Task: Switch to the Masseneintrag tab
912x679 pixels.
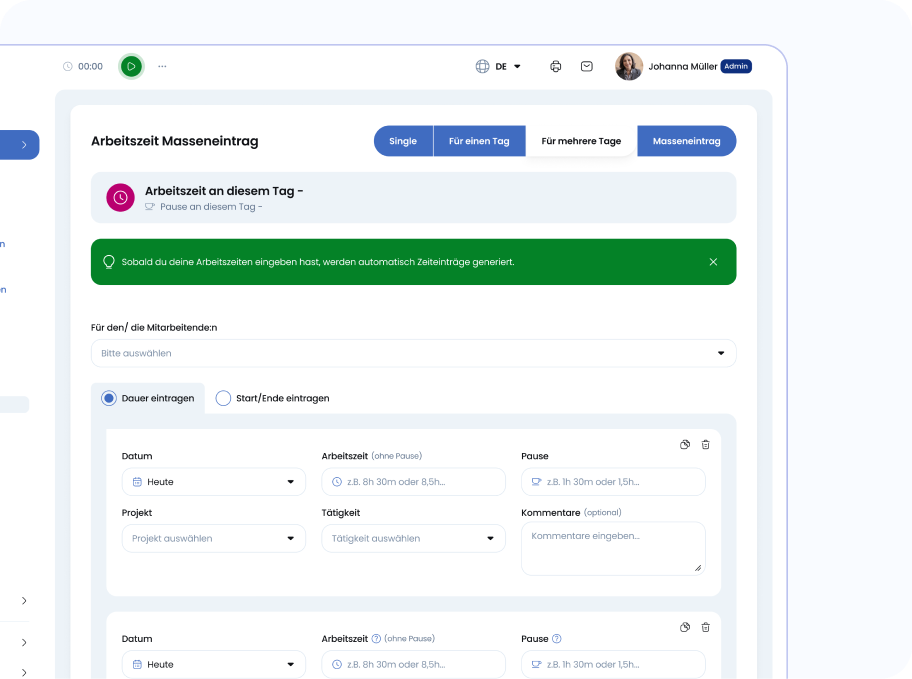Action: 686,141
